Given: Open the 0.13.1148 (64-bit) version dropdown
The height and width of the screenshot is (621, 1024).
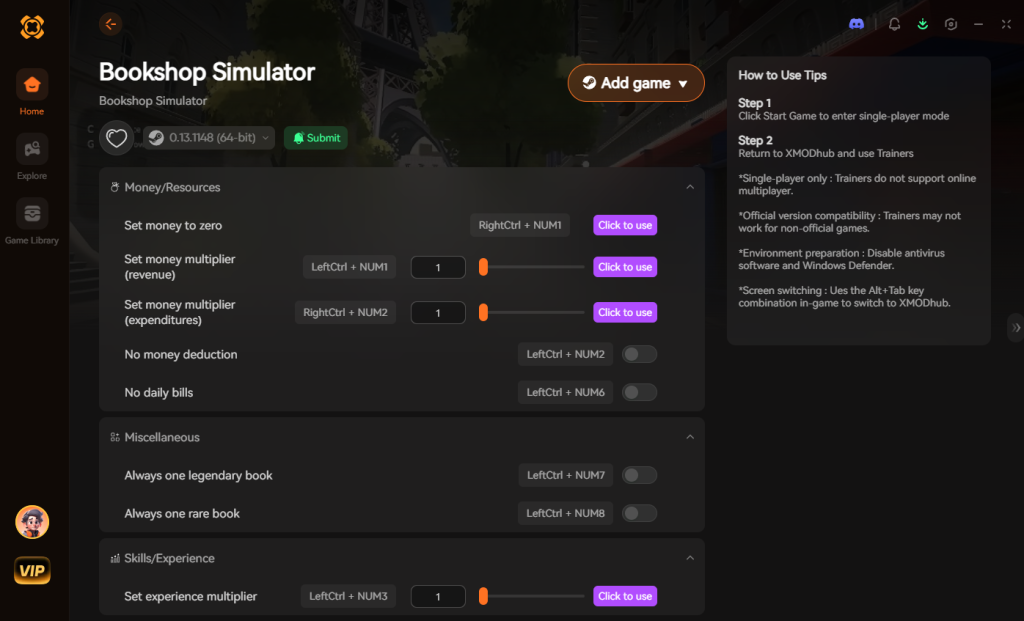Looking at the screenshot, I should pos(209,138).
